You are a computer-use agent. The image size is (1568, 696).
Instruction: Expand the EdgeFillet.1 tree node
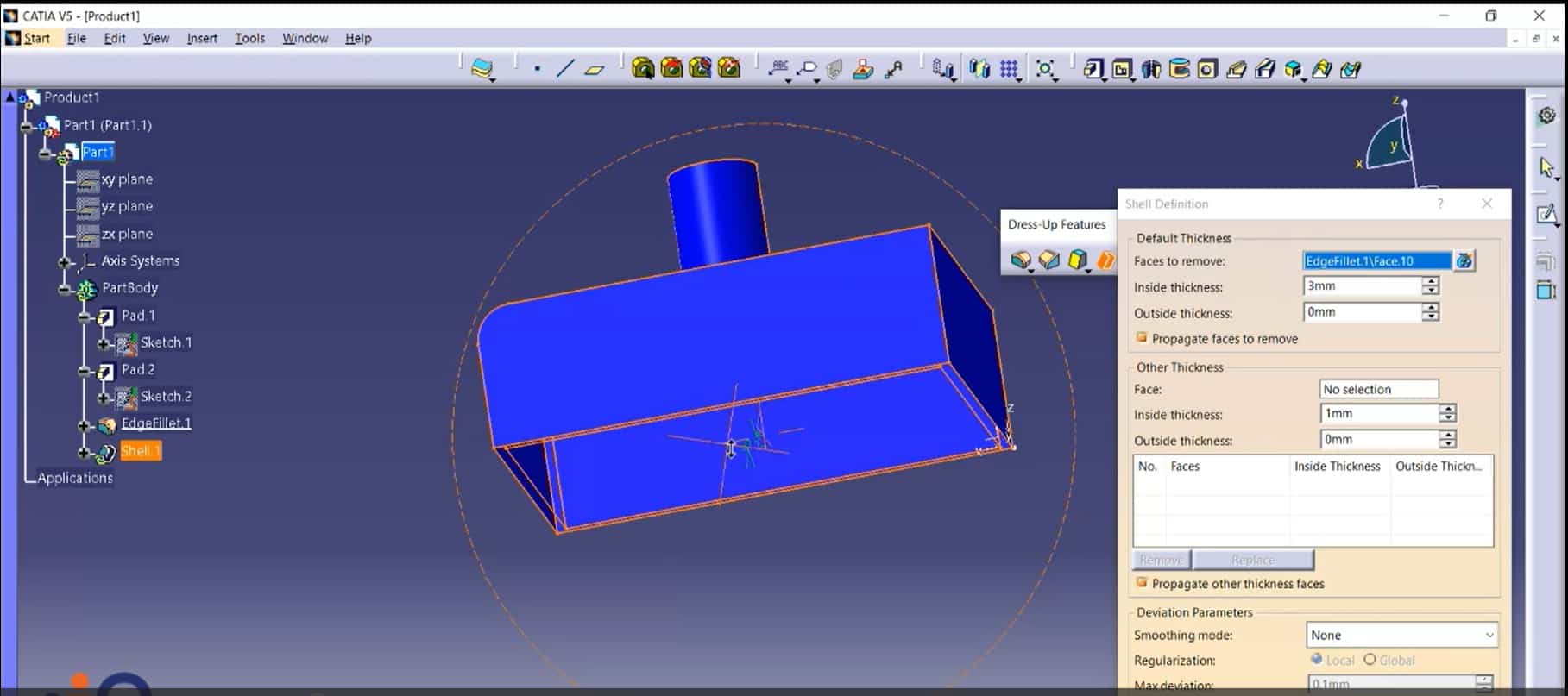pos(84,425)
